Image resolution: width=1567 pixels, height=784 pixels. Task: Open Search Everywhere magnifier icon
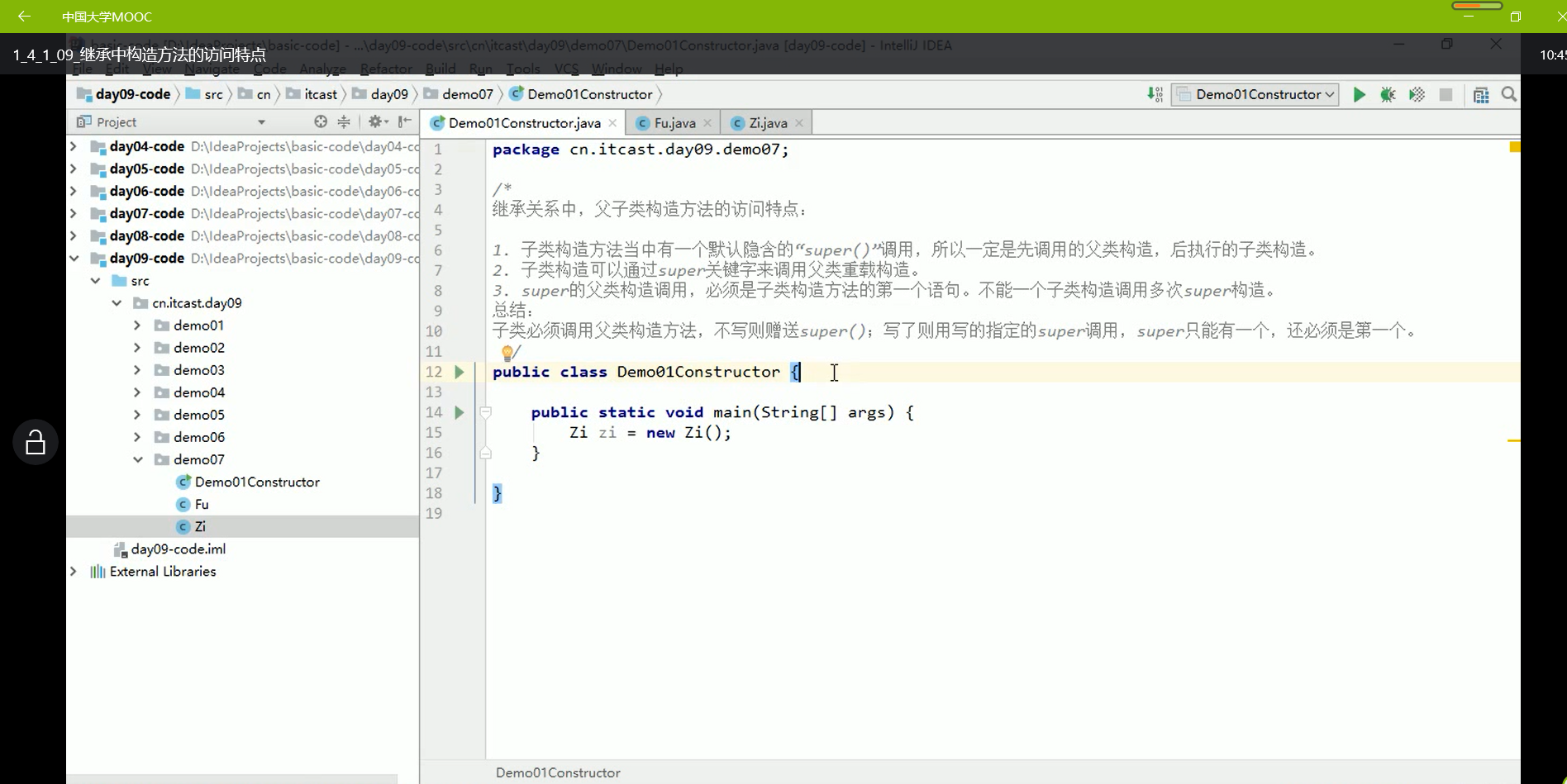click(x=1509, y=94)
